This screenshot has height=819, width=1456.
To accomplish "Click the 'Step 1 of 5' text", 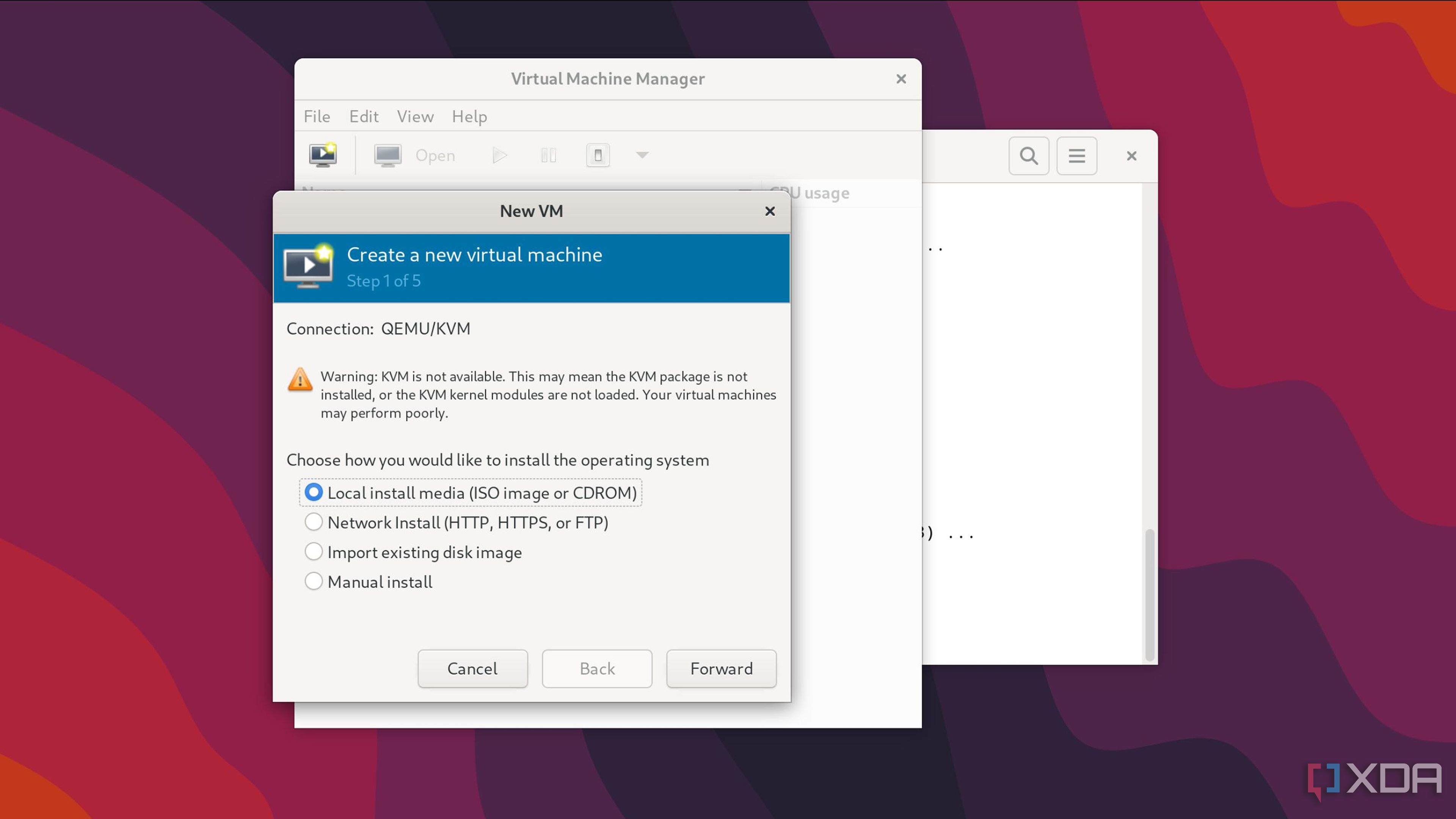I will coord(384,281).
